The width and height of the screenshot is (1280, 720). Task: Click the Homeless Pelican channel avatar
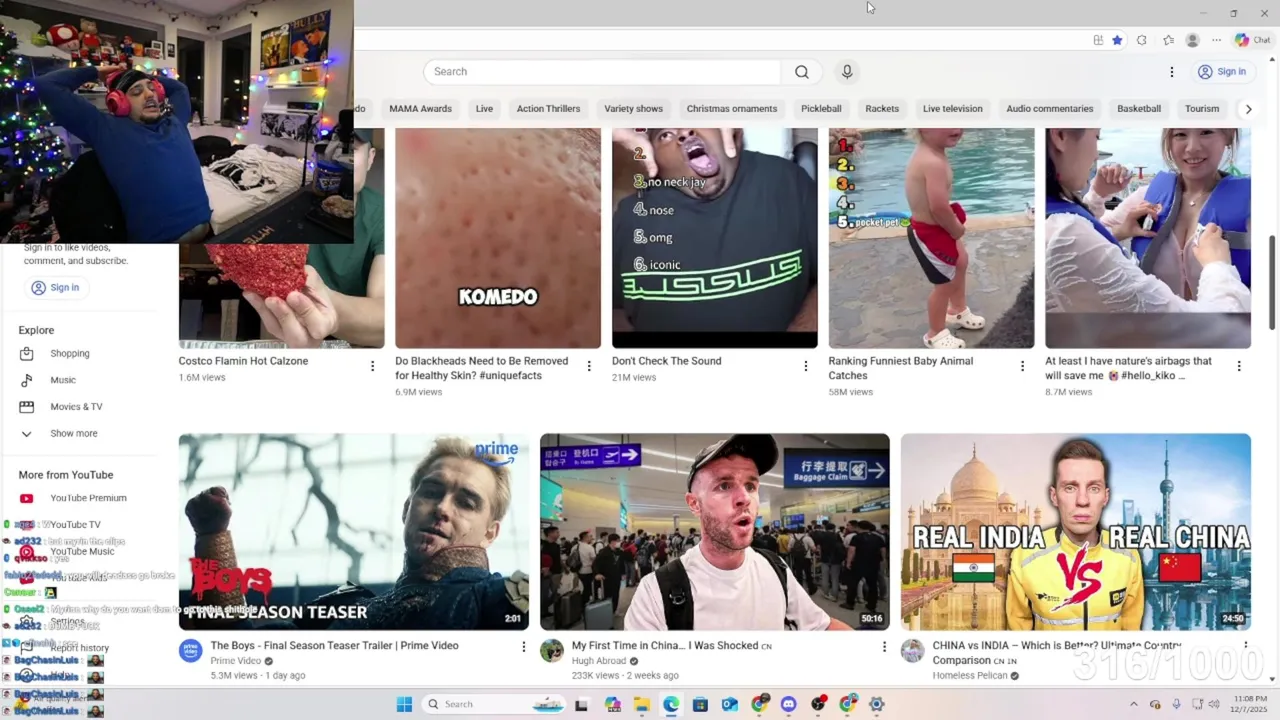[912, 651]
